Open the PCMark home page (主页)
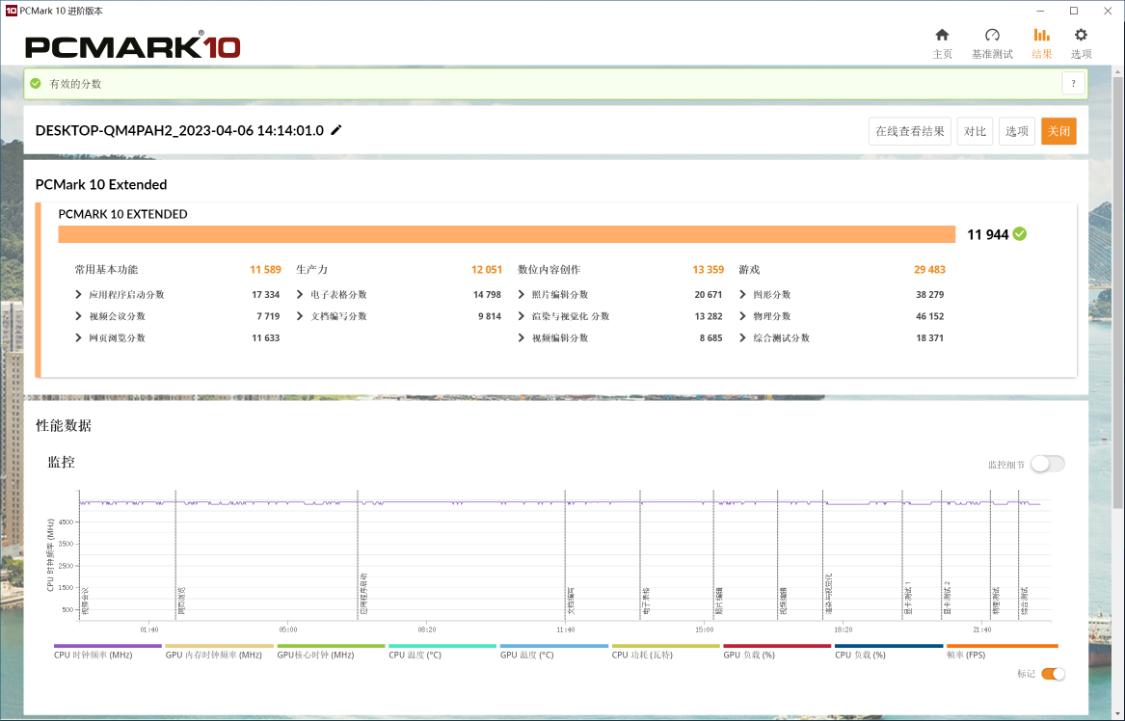 click(941, 42)
